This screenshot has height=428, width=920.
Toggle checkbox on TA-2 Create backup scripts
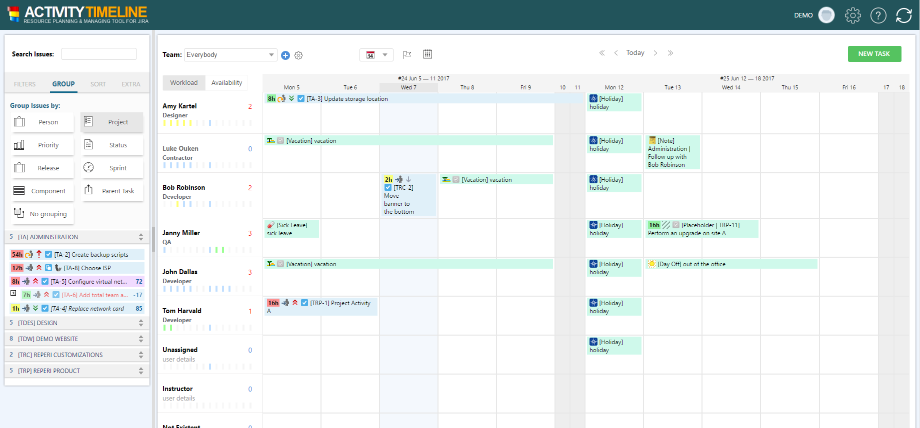(x=47, y=254)
